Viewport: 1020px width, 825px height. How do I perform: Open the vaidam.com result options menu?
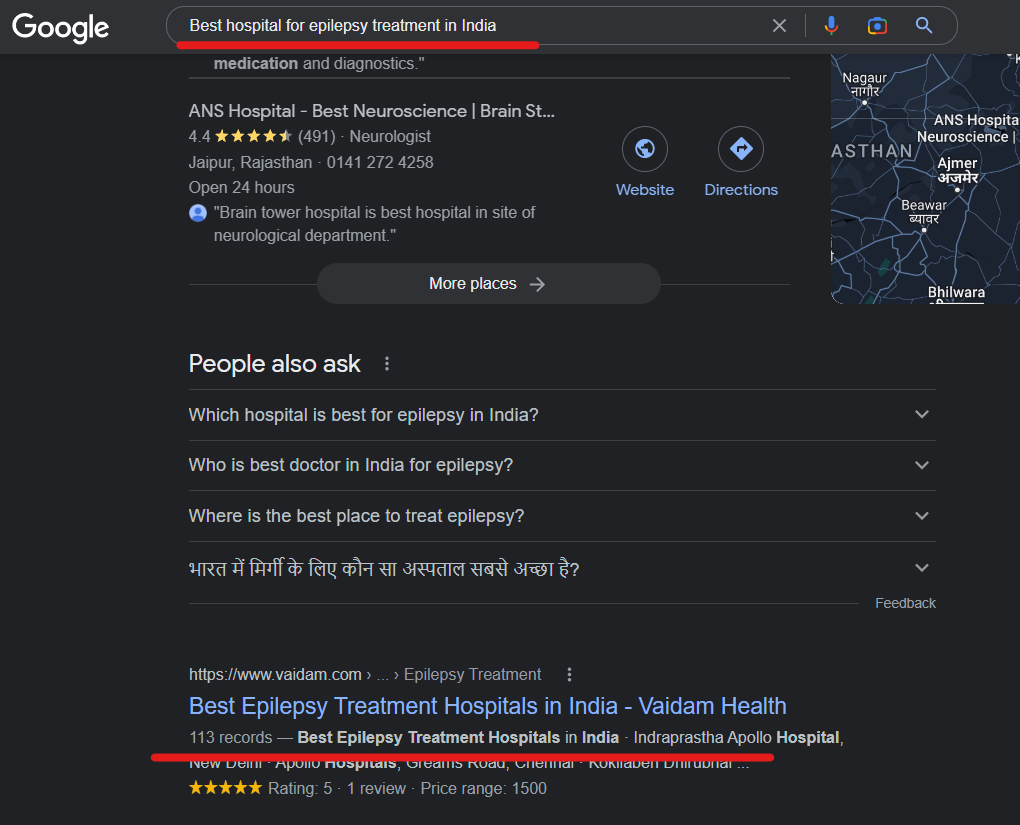point(569,675)
